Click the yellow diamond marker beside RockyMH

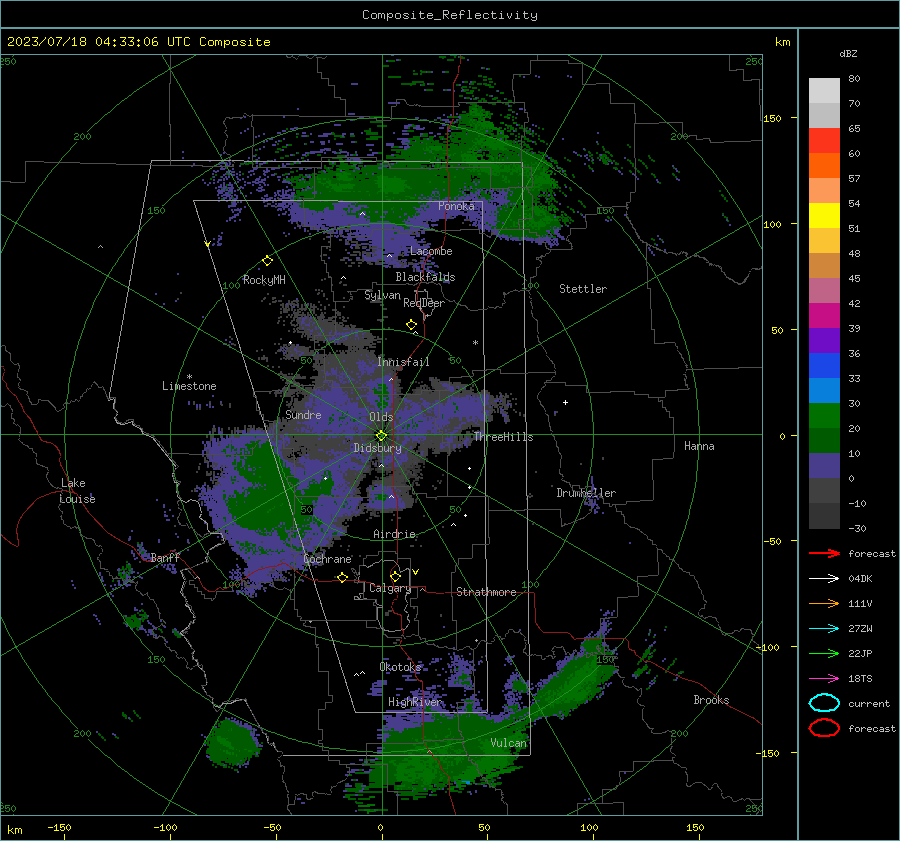pyautogui.click(x=267, y=261)
